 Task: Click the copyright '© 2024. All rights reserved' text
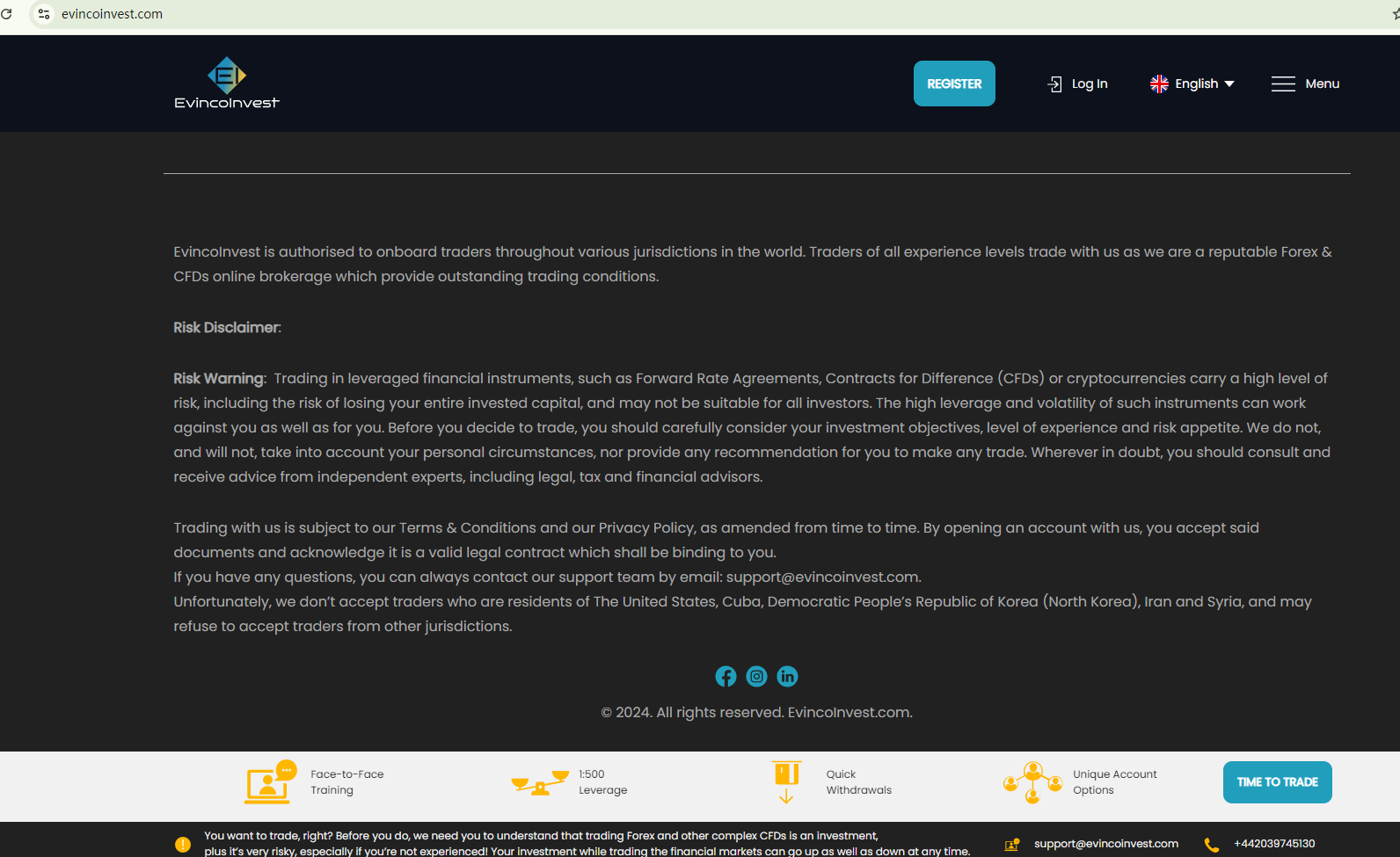coord(692,713)
